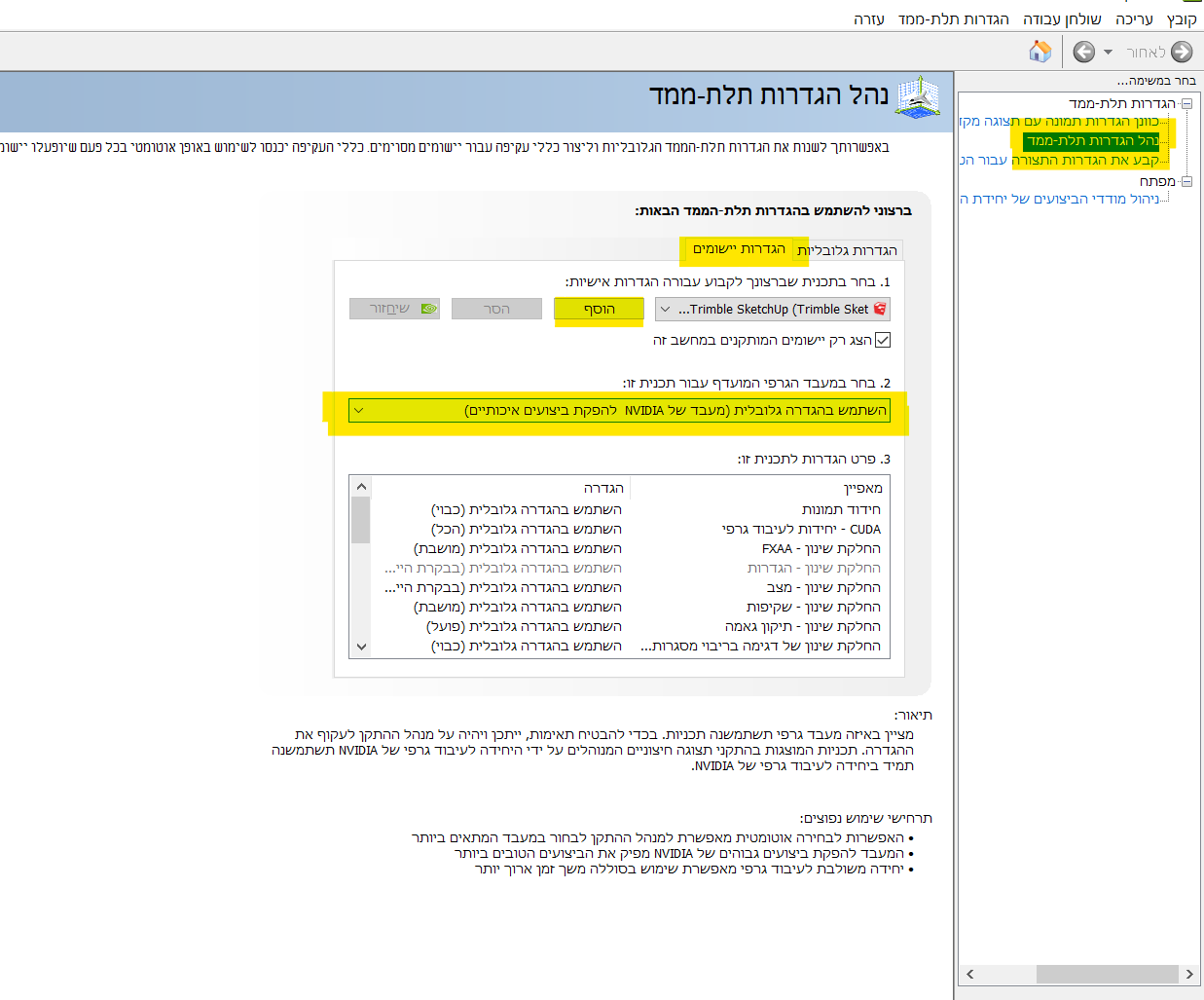Image resolution: width=1204 pixels, height=1000 pixels.
Task: Click the (פועל) setting value for תיקון גאמא
Action: coord(524,626)
